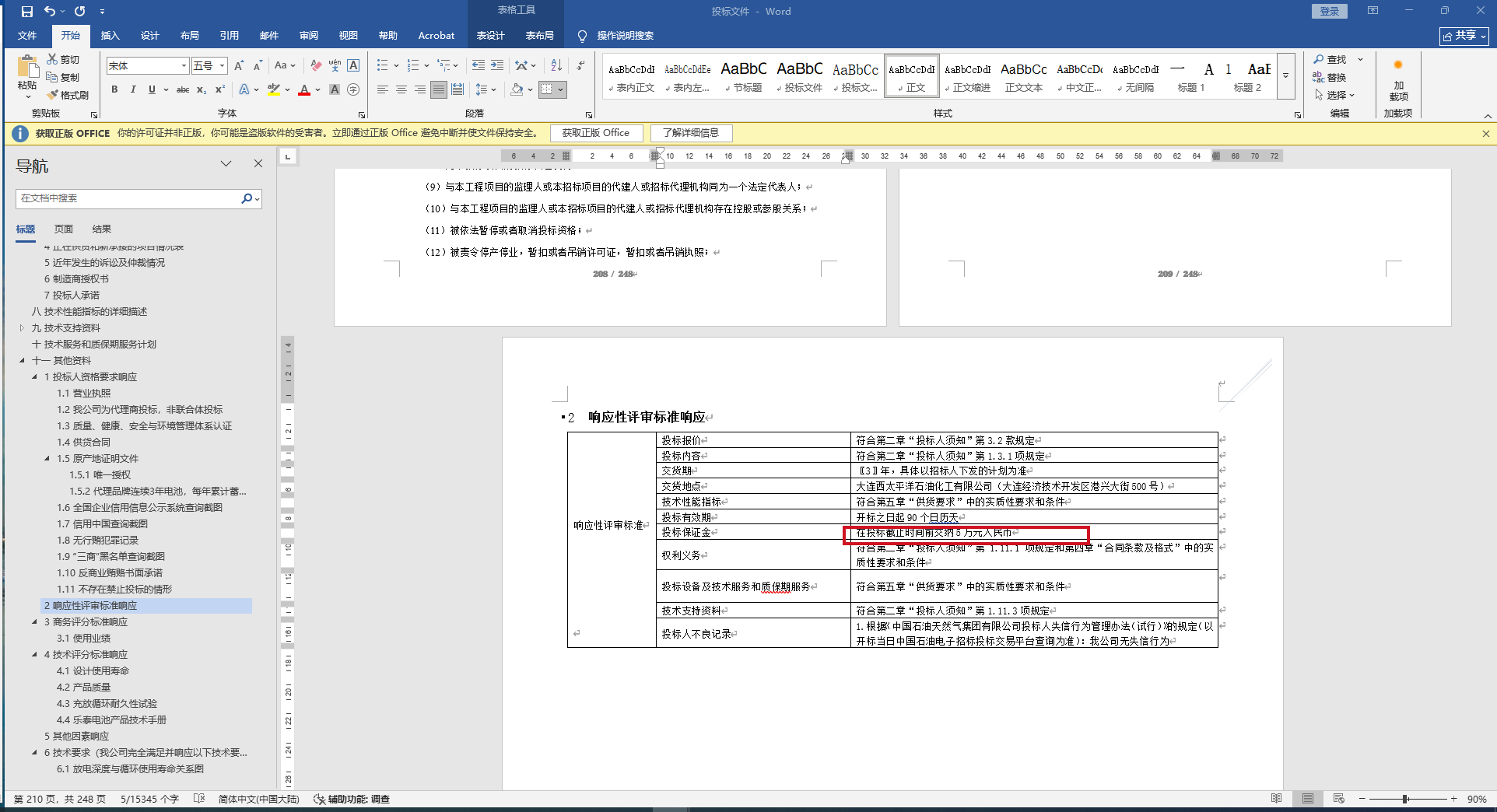The height and width of the screenshot is (812, 1497).
Task: Open the File (文件) tab
Action: 27,36
